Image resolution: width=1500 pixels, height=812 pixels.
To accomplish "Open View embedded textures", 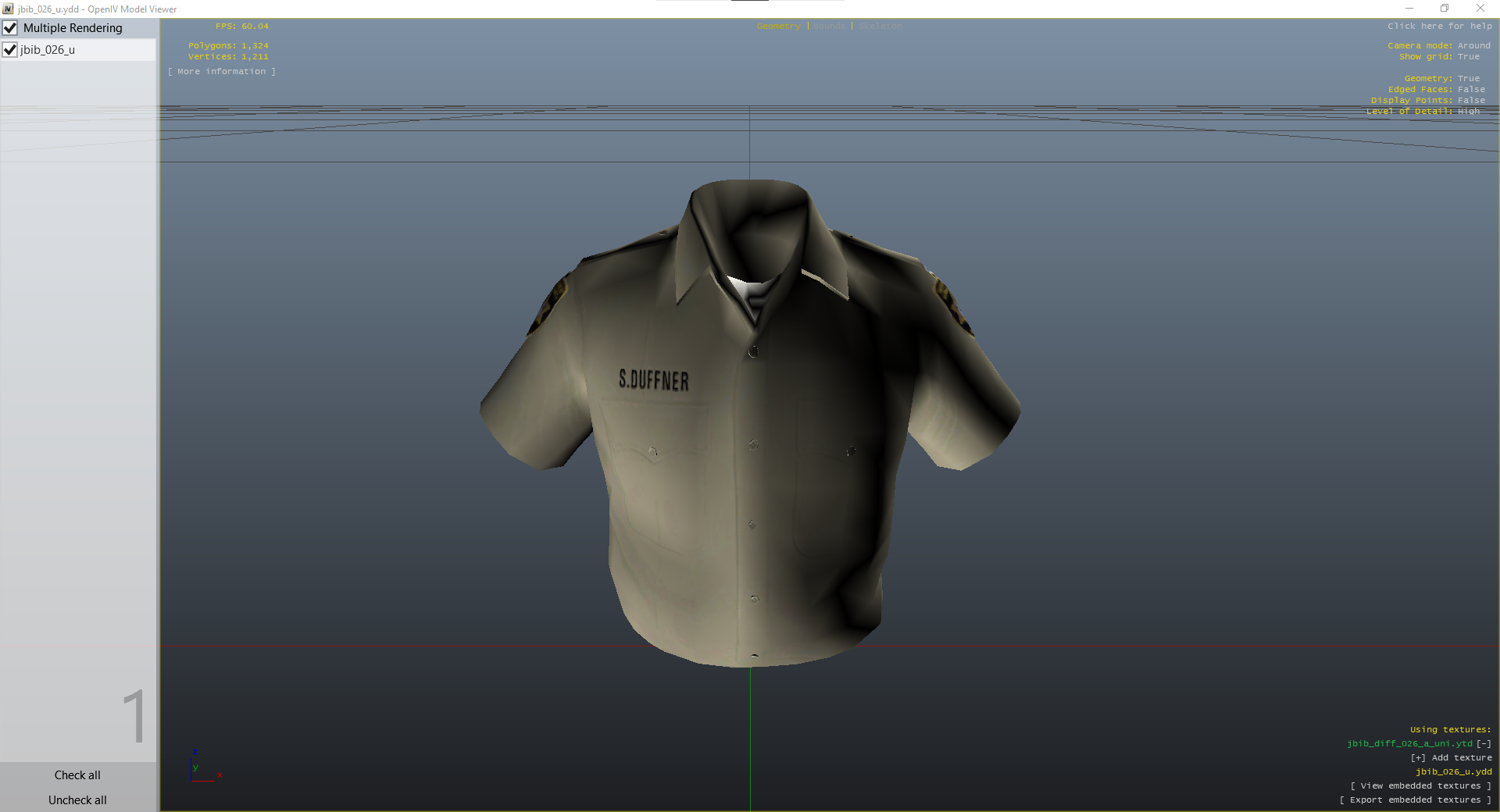I will point(1420,785).
